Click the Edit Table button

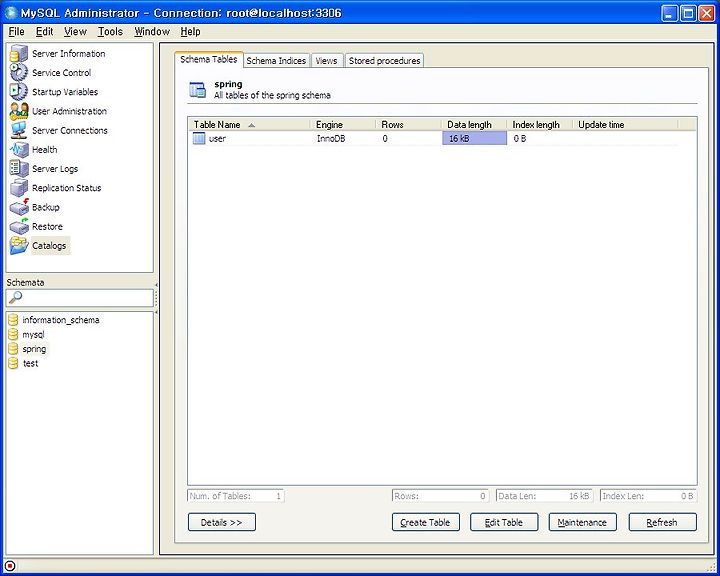click(504, 522)
